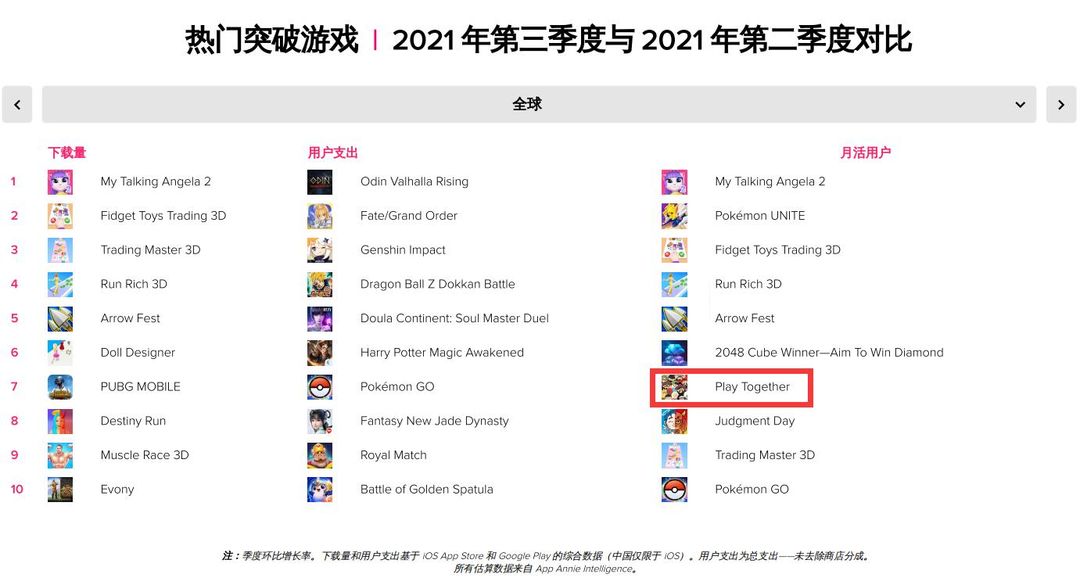Screen dimensions: 1080x585
Task: Click Trading Master 3D icon under 月活用户
Action: coord(674,455)
